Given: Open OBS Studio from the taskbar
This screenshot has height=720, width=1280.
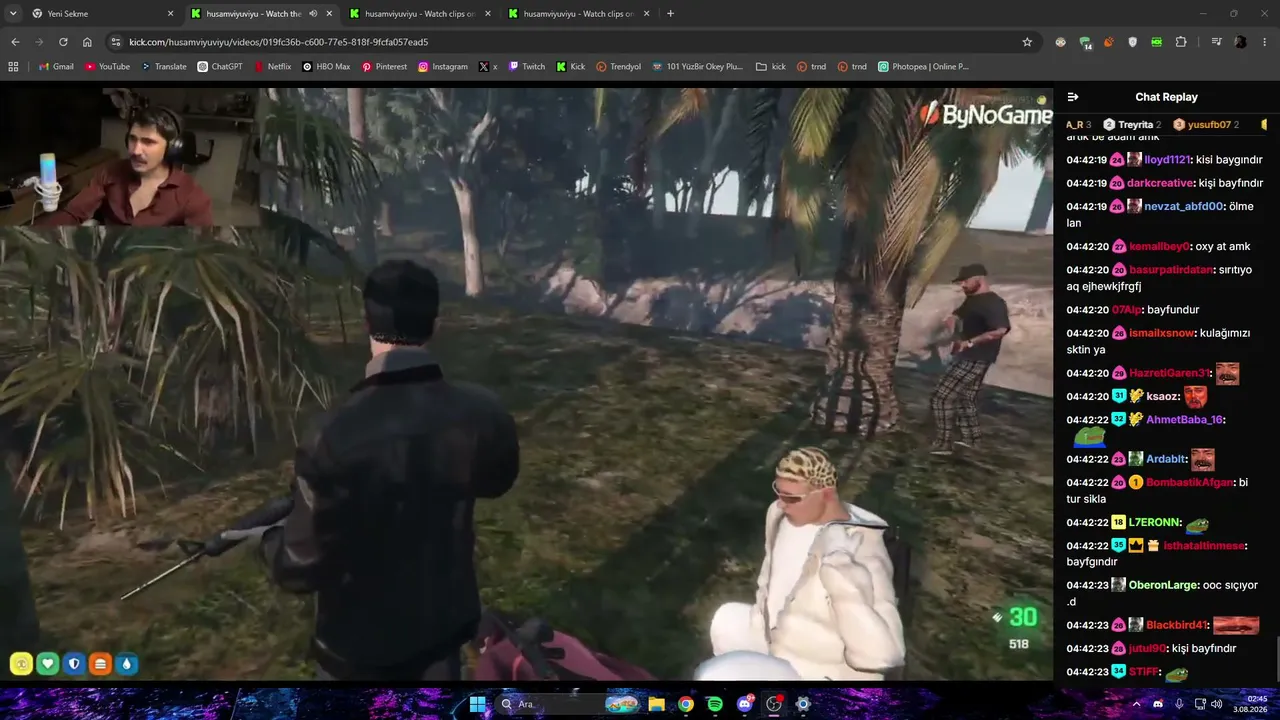Looking at the screenshot, I should coord(773,704).
